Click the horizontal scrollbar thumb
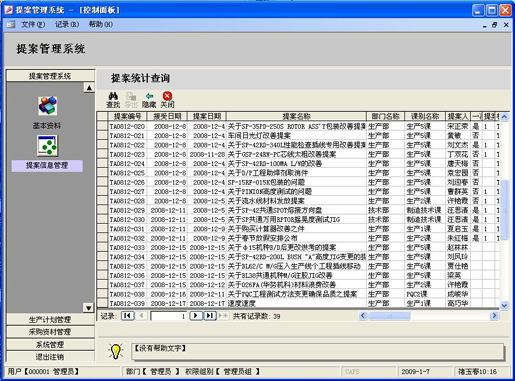The width and height of the screenshot is (515, 381). click(389, 316)
